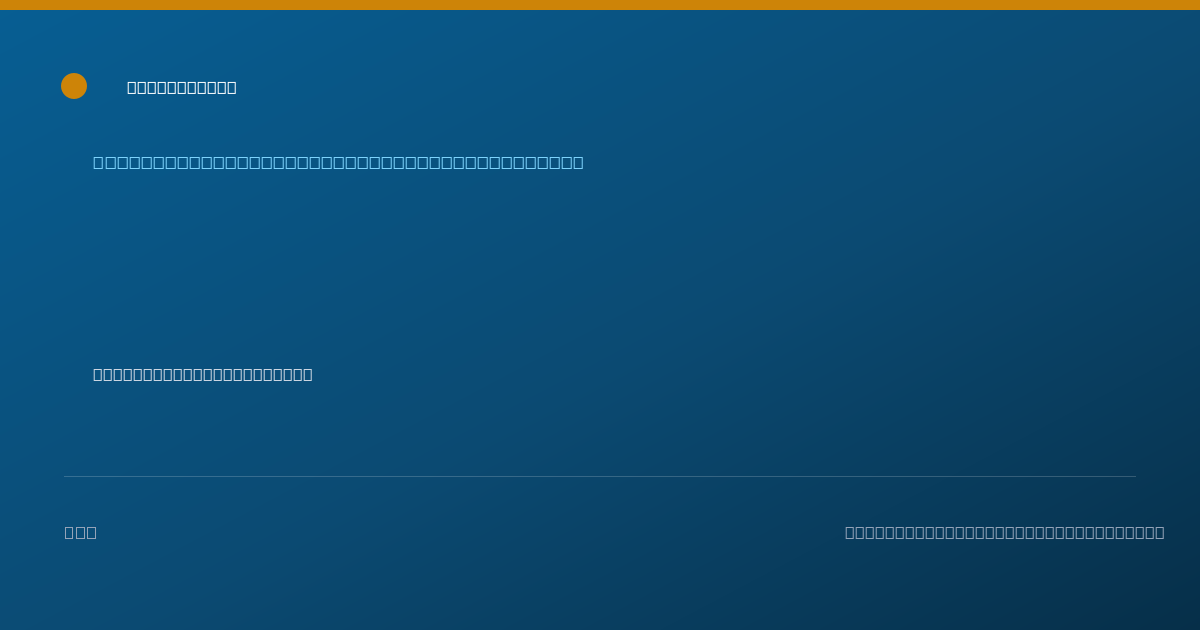The image size is (1200, 630).
Task: Click the short footer label at bottom left
Action: pos(81,532)
